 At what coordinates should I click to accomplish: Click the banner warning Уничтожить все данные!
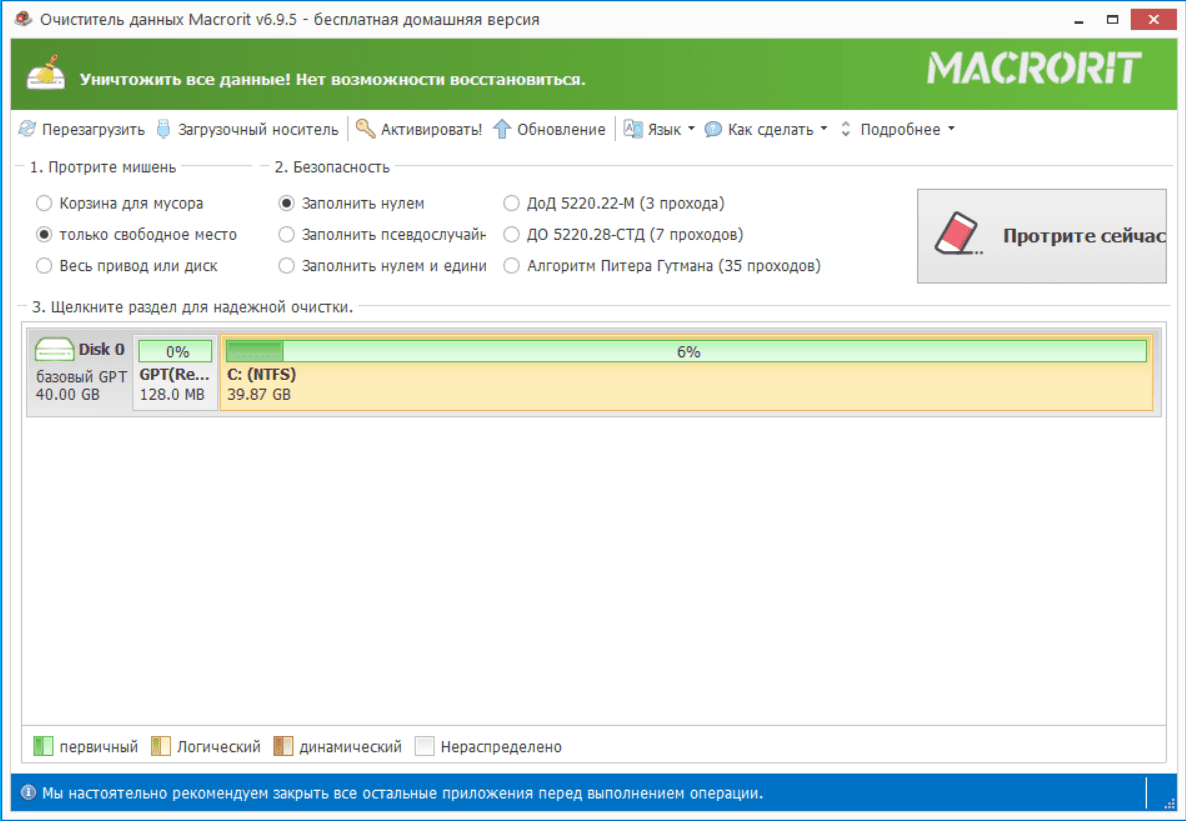tap(333, 79)
